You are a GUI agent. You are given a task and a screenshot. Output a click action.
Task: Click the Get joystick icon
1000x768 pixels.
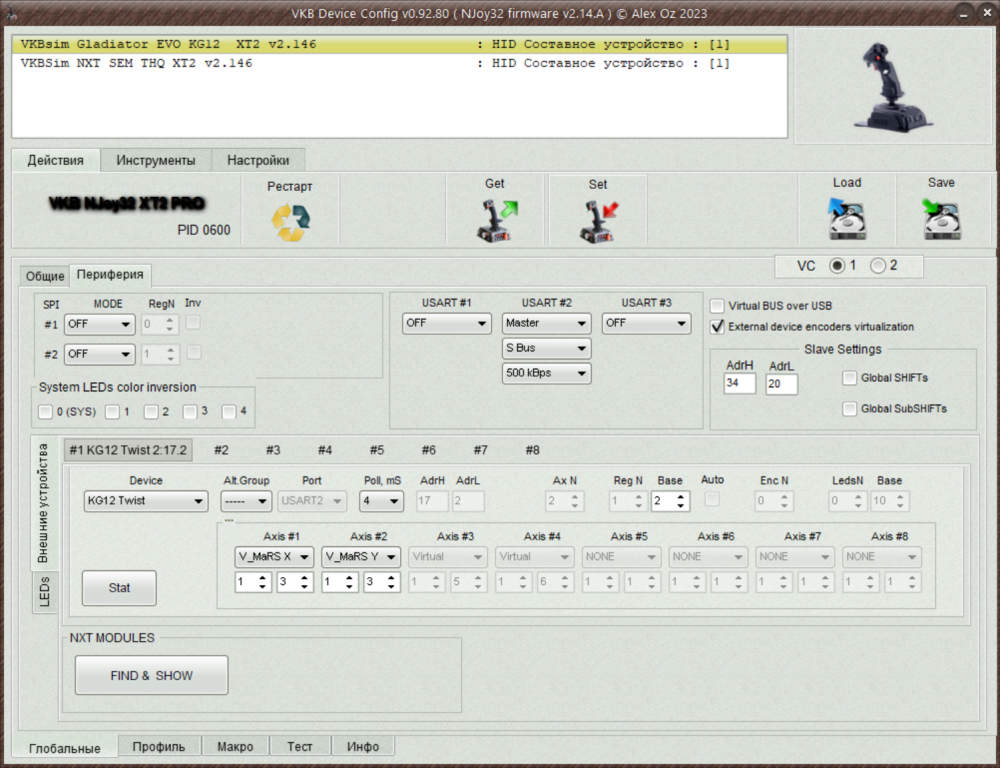point(496,220)
